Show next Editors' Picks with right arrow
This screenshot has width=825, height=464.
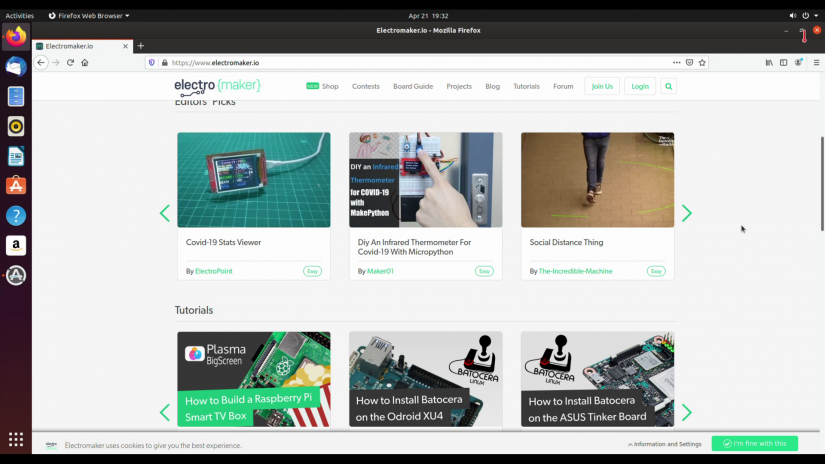point(686,213)
